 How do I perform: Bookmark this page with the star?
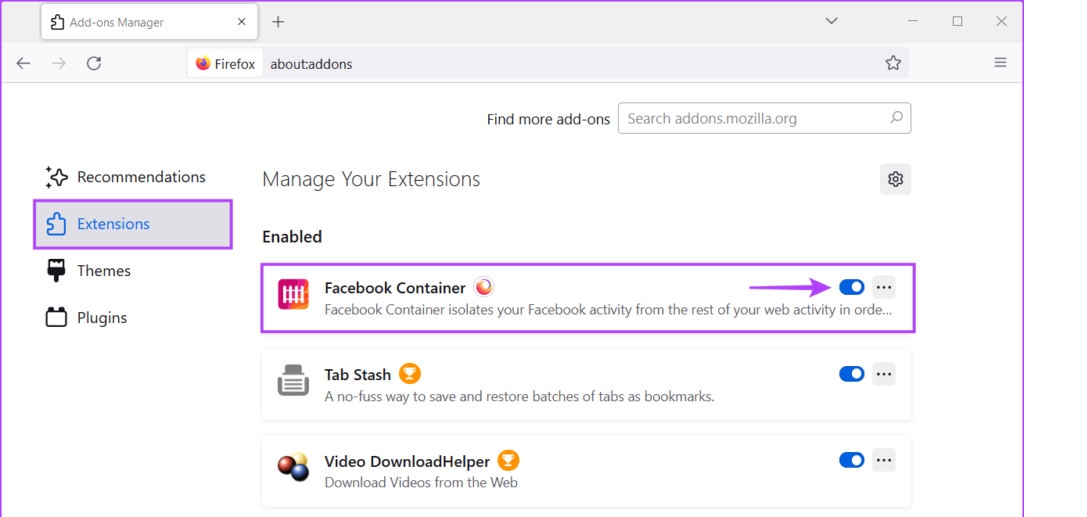893,63
